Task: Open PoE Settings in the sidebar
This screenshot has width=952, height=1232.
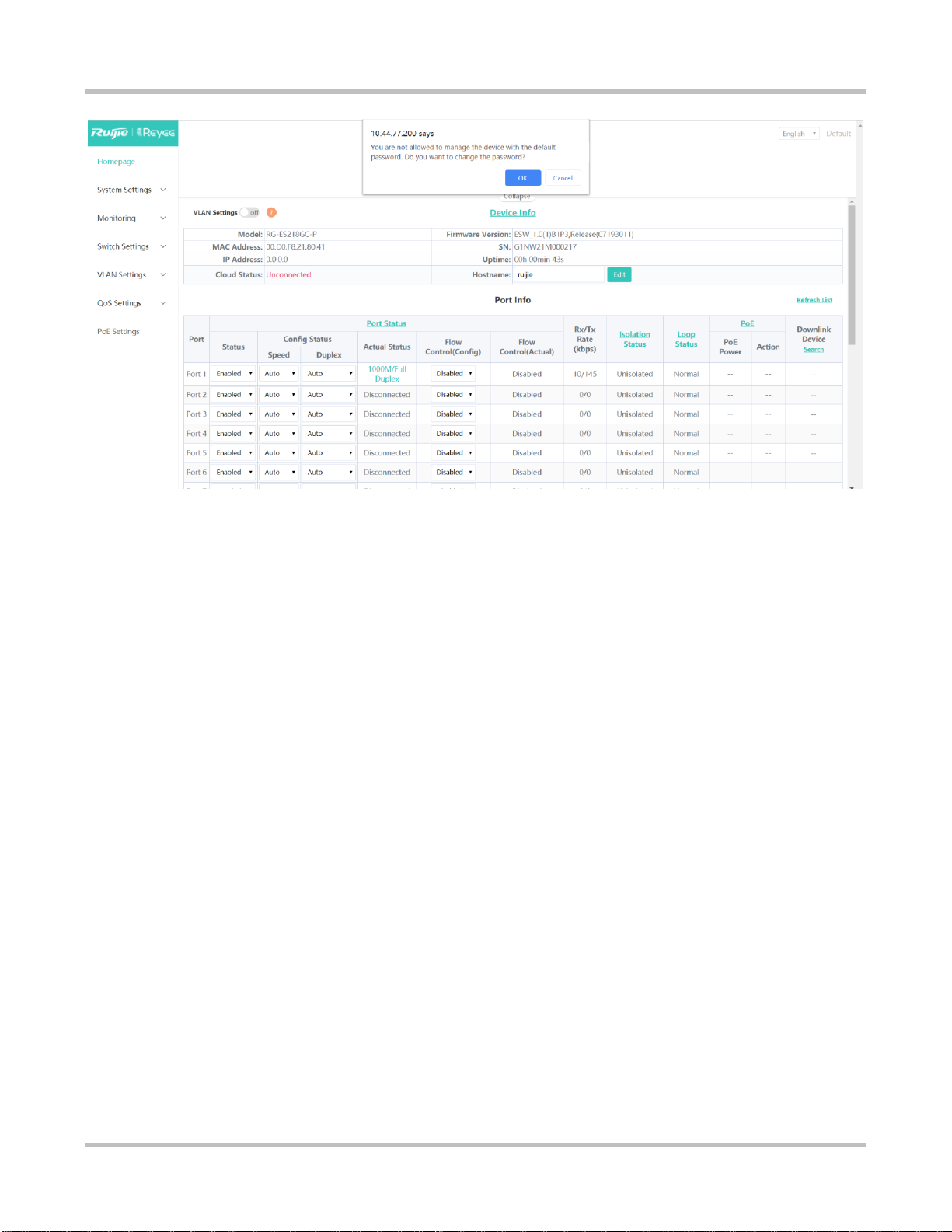Action: 118,332
